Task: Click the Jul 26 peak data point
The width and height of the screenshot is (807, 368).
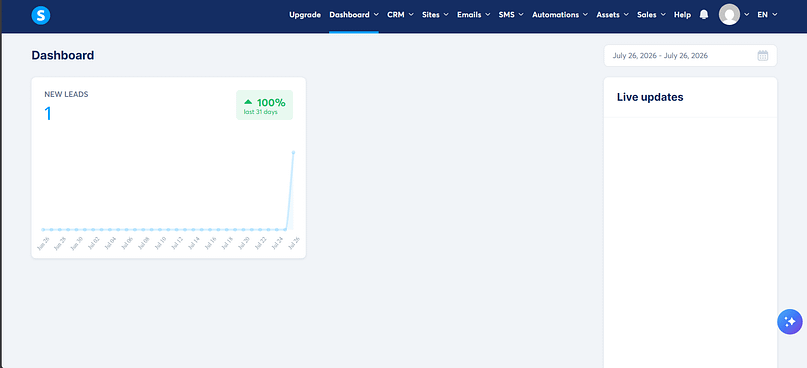Action: [x=293, y=152]
